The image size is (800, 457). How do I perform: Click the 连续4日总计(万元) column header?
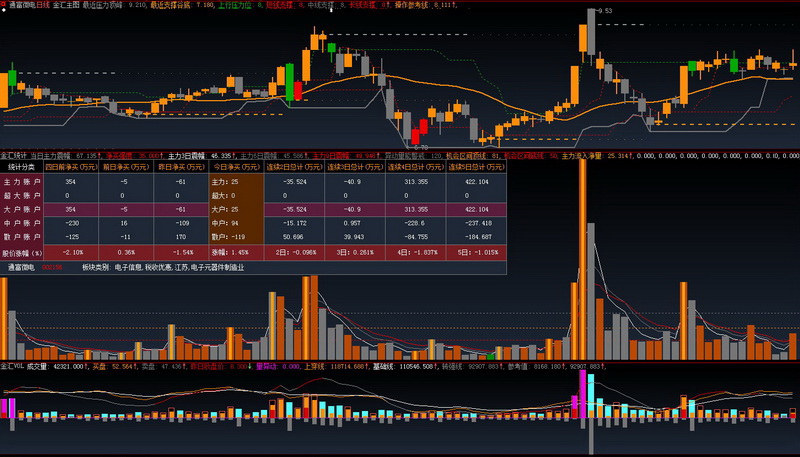[416, 167]
